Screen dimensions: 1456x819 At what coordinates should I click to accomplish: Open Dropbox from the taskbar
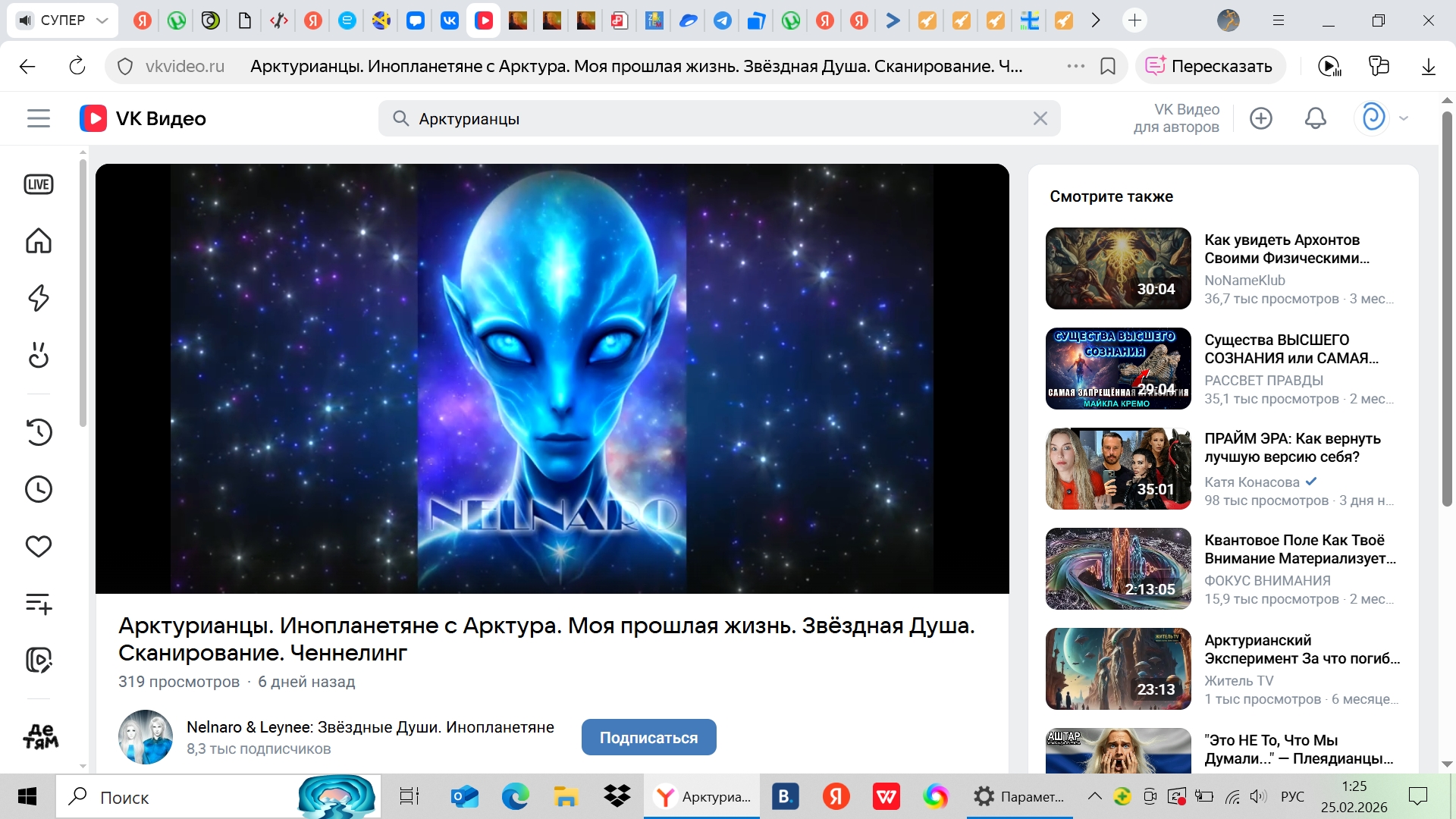(617, 796)
